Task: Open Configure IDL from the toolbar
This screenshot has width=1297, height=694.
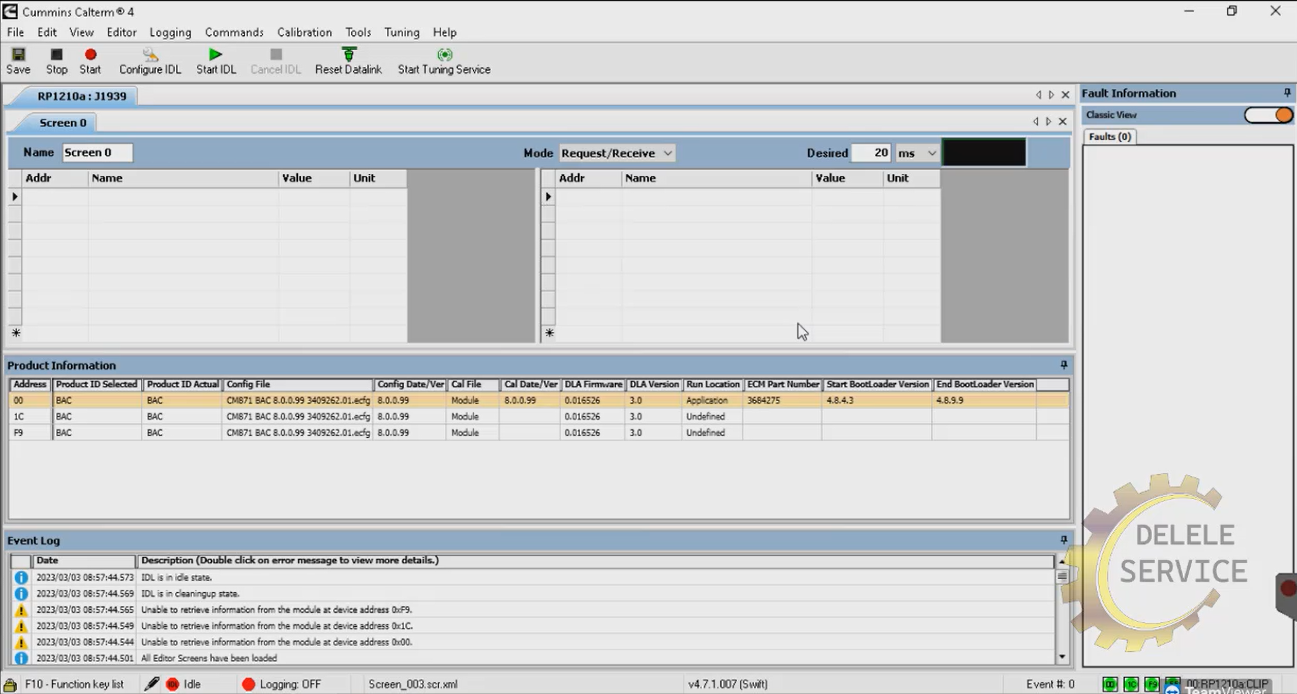Action: [150, 55]
